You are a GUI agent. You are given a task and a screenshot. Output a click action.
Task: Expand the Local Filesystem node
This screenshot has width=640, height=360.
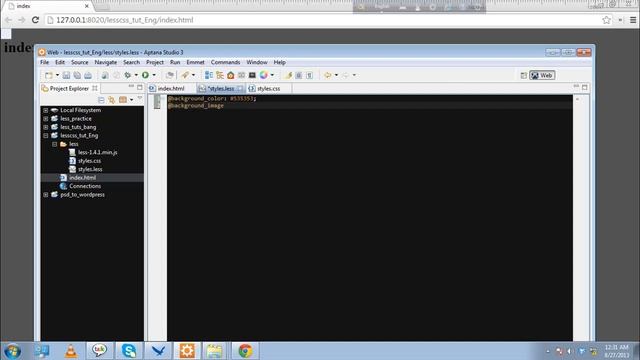(46, 110)
